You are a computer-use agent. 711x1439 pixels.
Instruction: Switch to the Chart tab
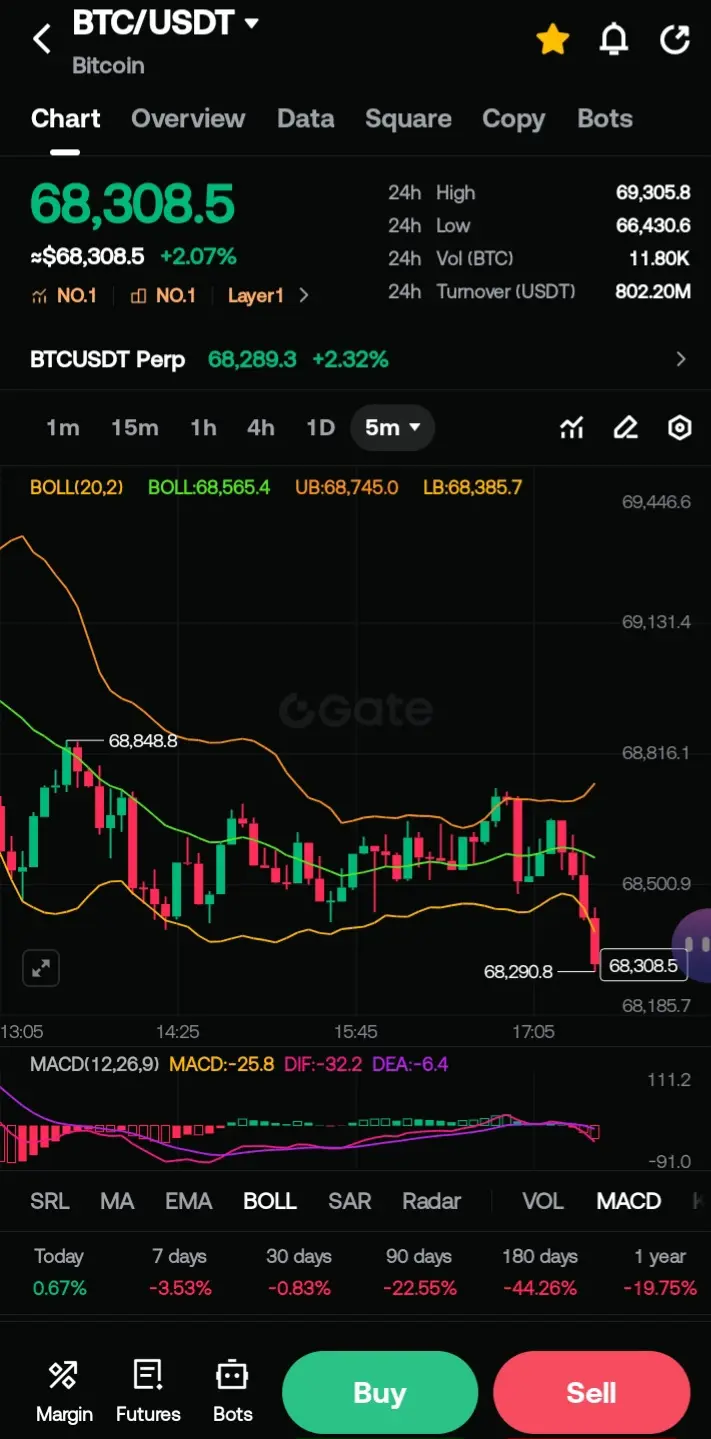click(66, 118)
